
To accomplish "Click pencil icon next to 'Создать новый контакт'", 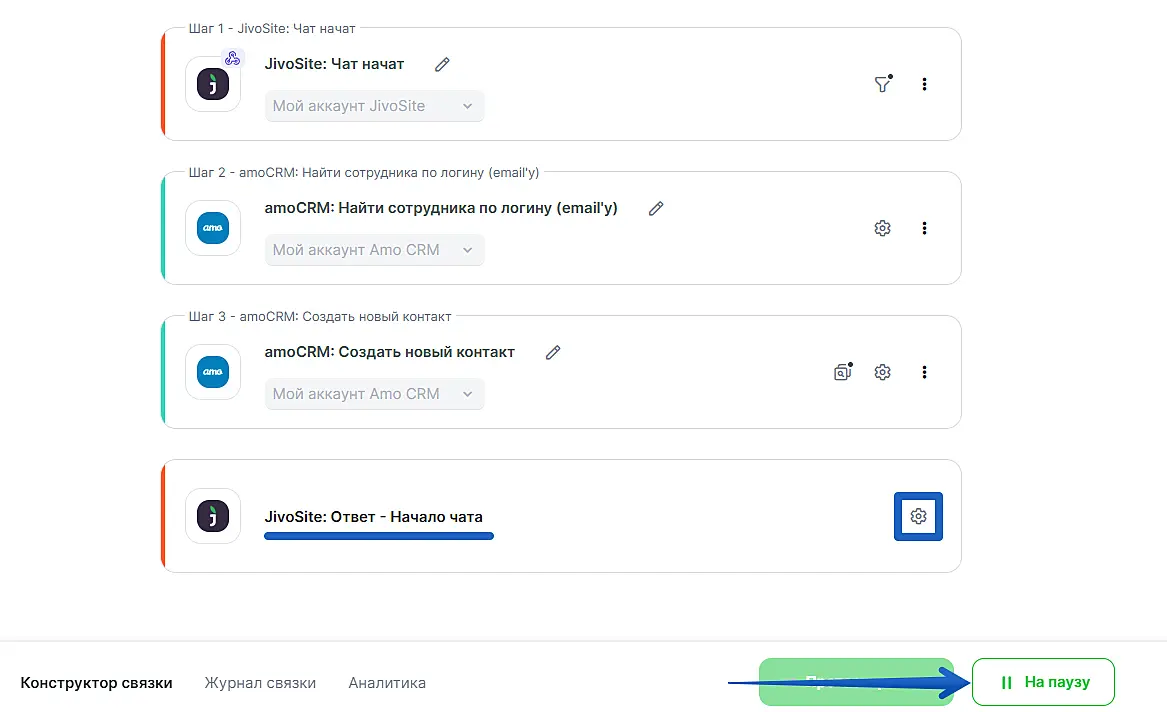I will 553,353.
